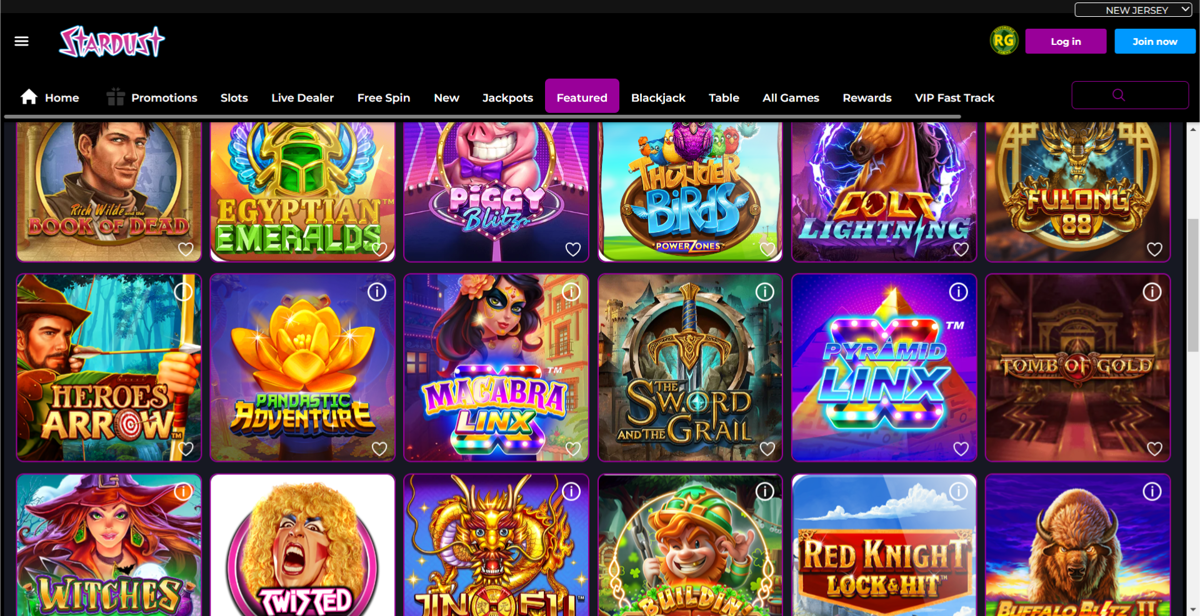
Task: Show info for Pyramid Linx game
Action: pyautogui.click(x=958, y=292)
